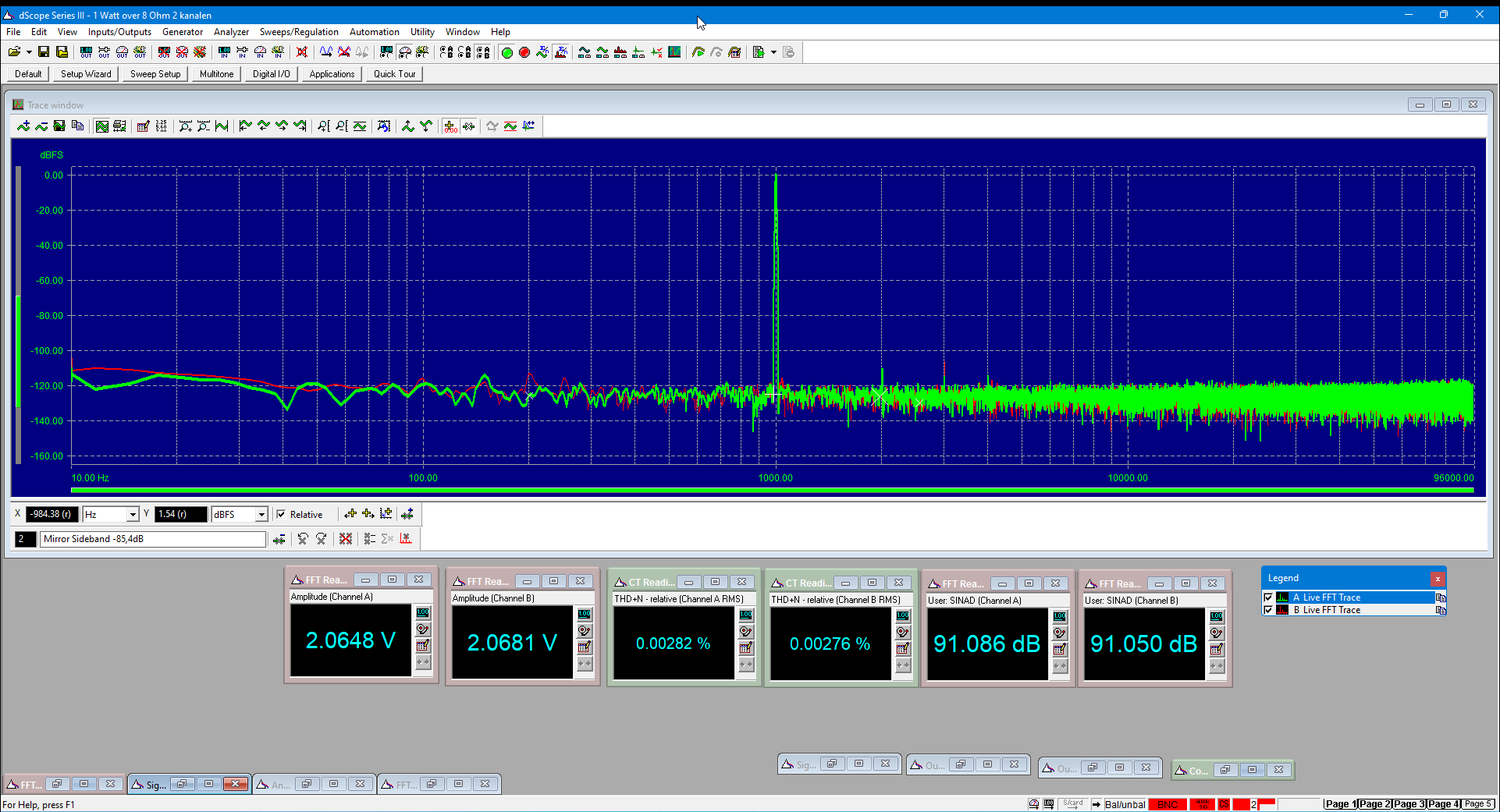Click the add trace icon in trace toolbar
The height and width of the screenshot is (812, 1500).
click(23, 126)
